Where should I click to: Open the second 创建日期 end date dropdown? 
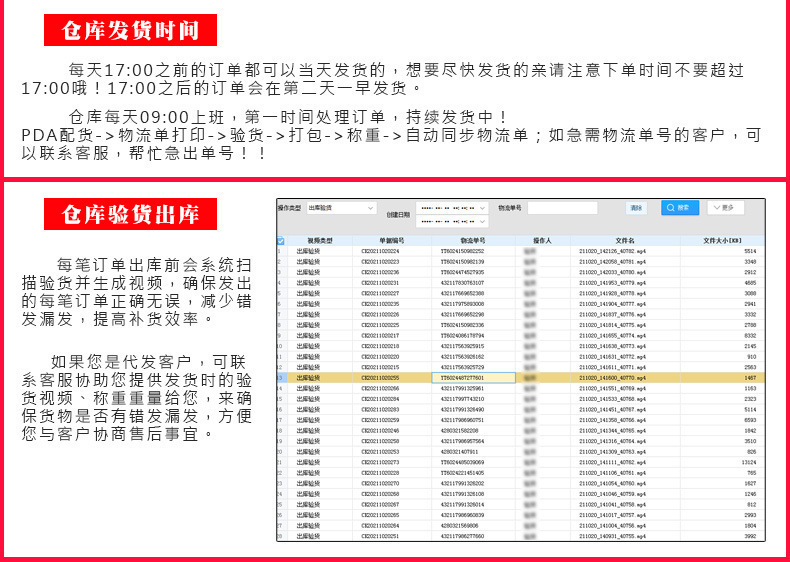(452, 221)
